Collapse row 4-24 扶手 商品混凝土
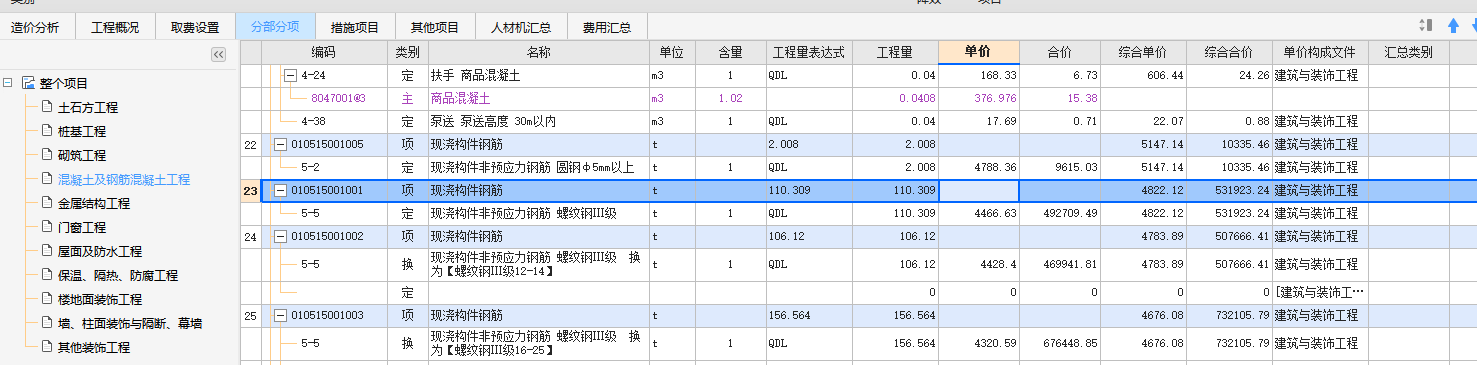This screenshot has height=365, width=1477. tap(291, 75)
